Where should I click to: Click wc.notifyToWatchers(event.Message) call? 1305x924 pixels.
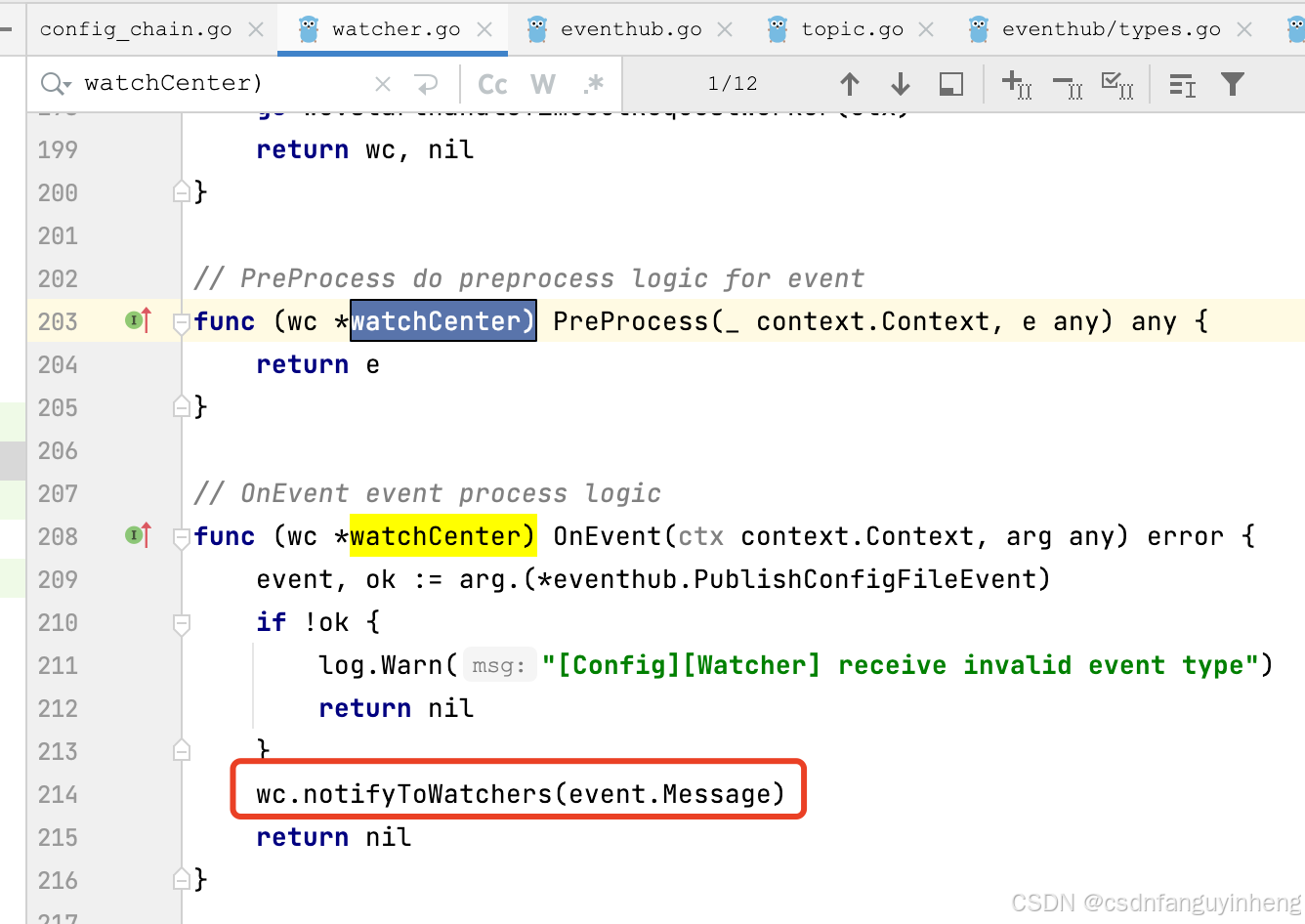pos(521,794)
